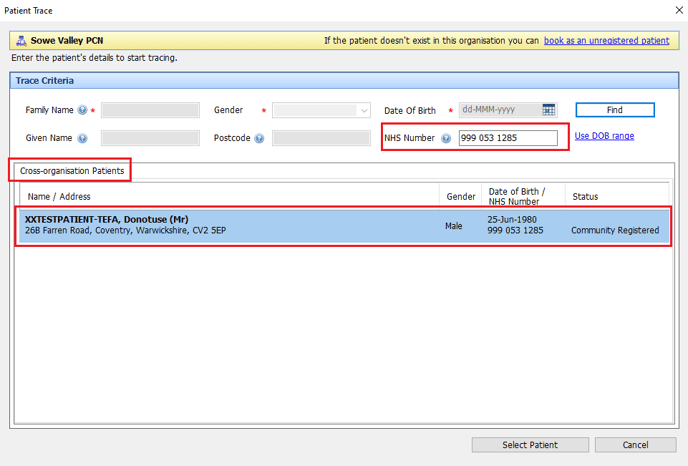Click the Sowe Valley PCN organisation icon

point(21,42)
